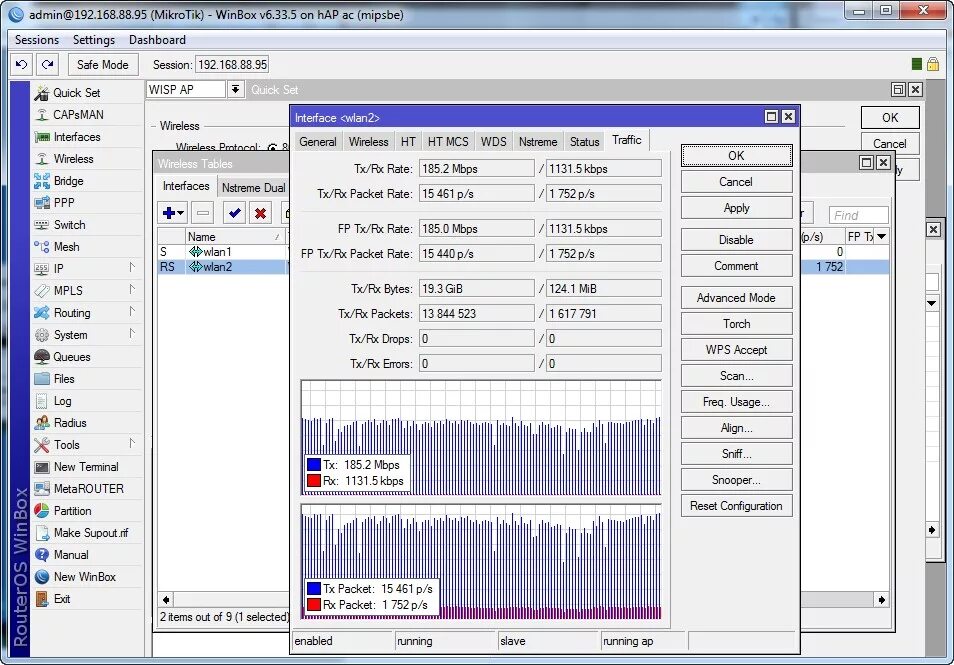Open Interfaces in the sidebar

coord(77,137)
